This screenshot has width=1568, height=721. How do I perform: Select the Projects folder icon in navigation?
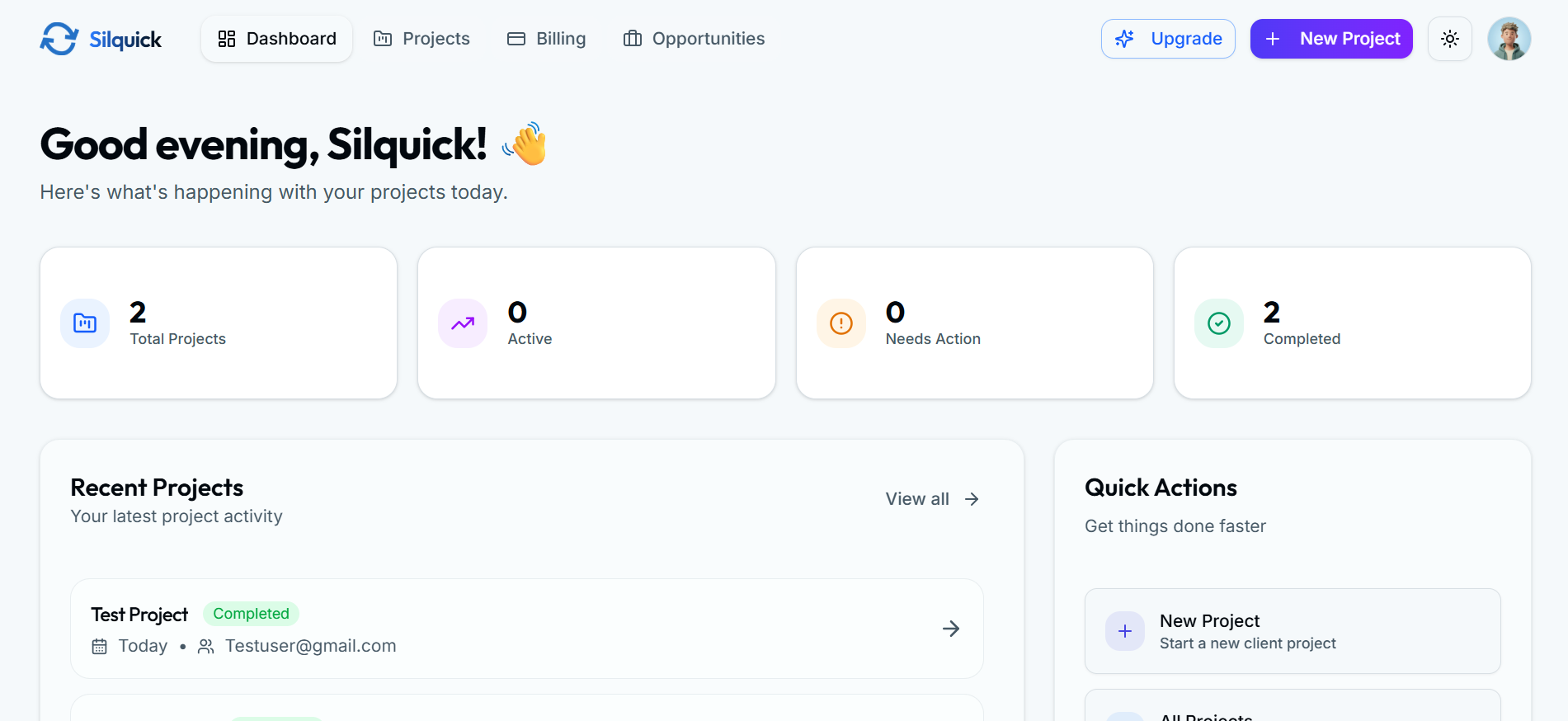pyautogui.click(x=382, y=38)
